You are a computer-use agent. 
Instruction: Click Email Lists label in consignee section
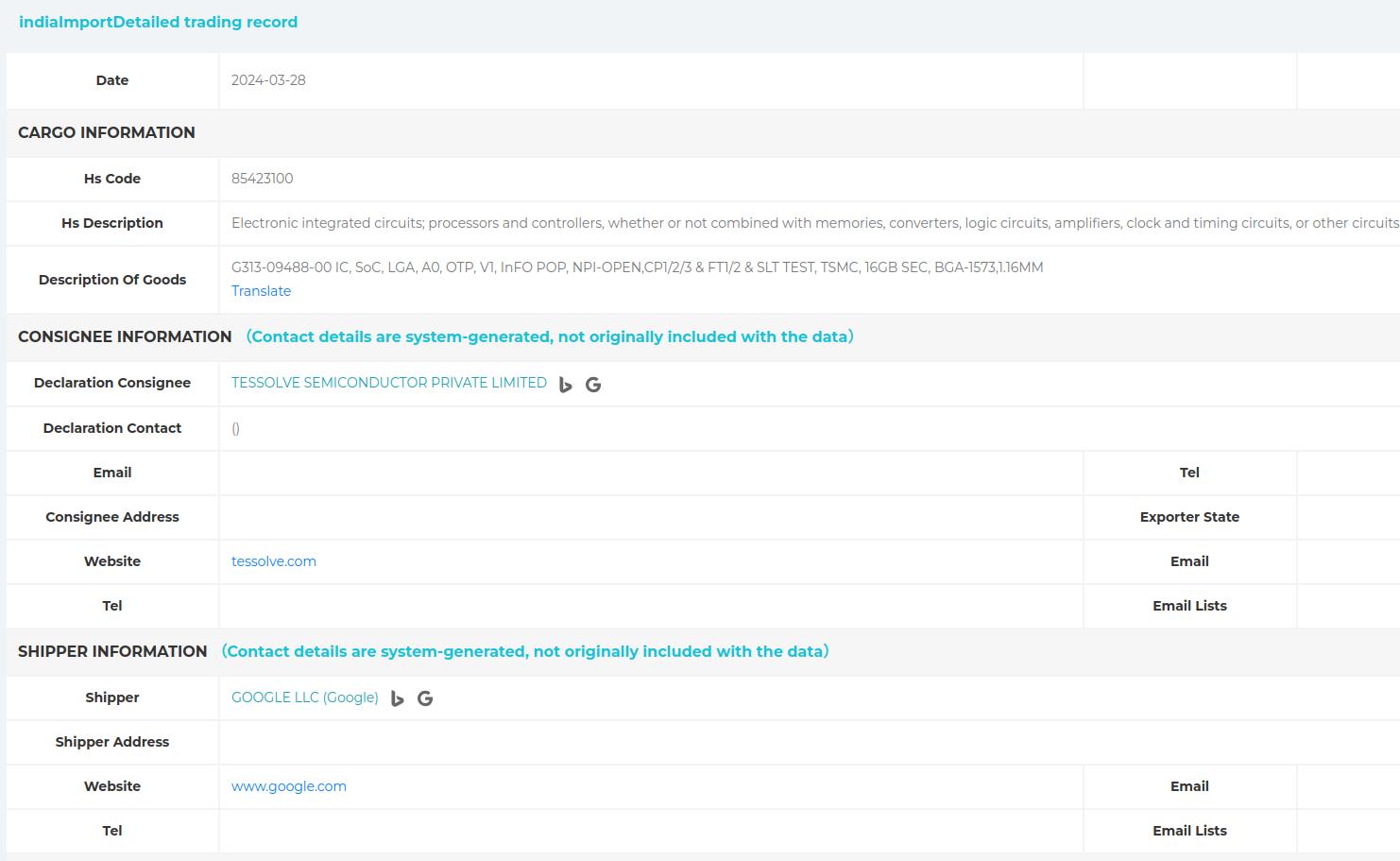coord(1189,606)
